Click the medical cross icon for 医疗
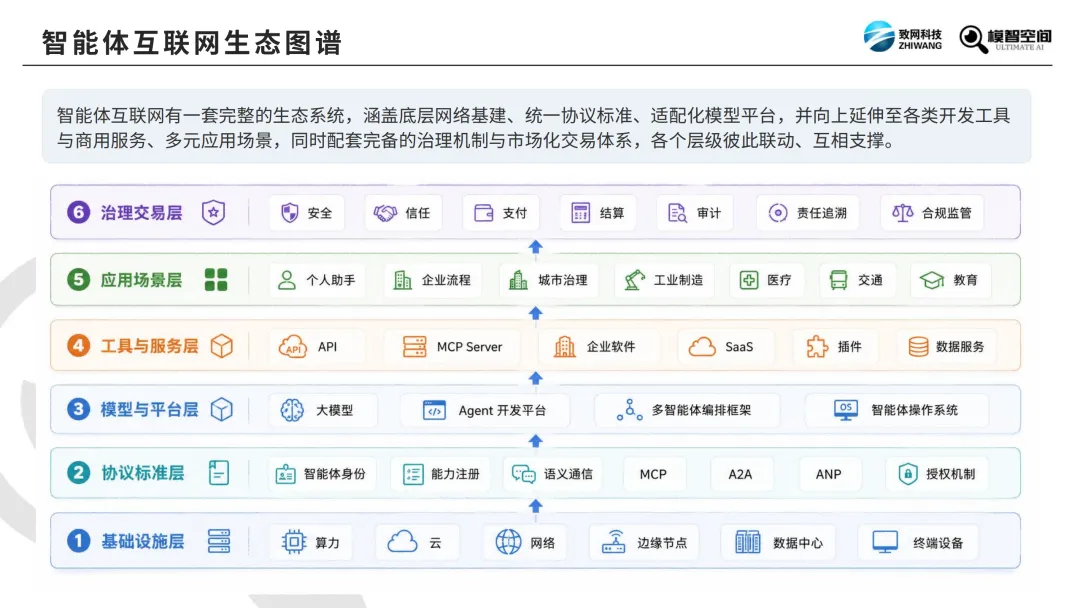Image resolution: width=1080 pixels, height=608 pixels. [749, 280]
